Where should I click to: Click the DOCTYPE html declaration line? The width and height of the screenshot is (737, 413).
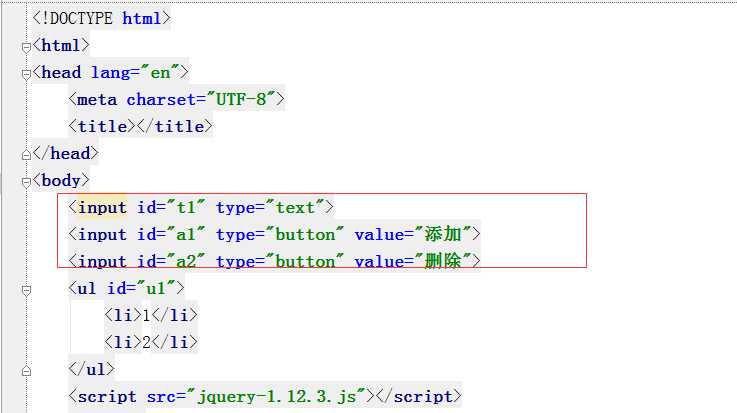click(x=101, y=19)
